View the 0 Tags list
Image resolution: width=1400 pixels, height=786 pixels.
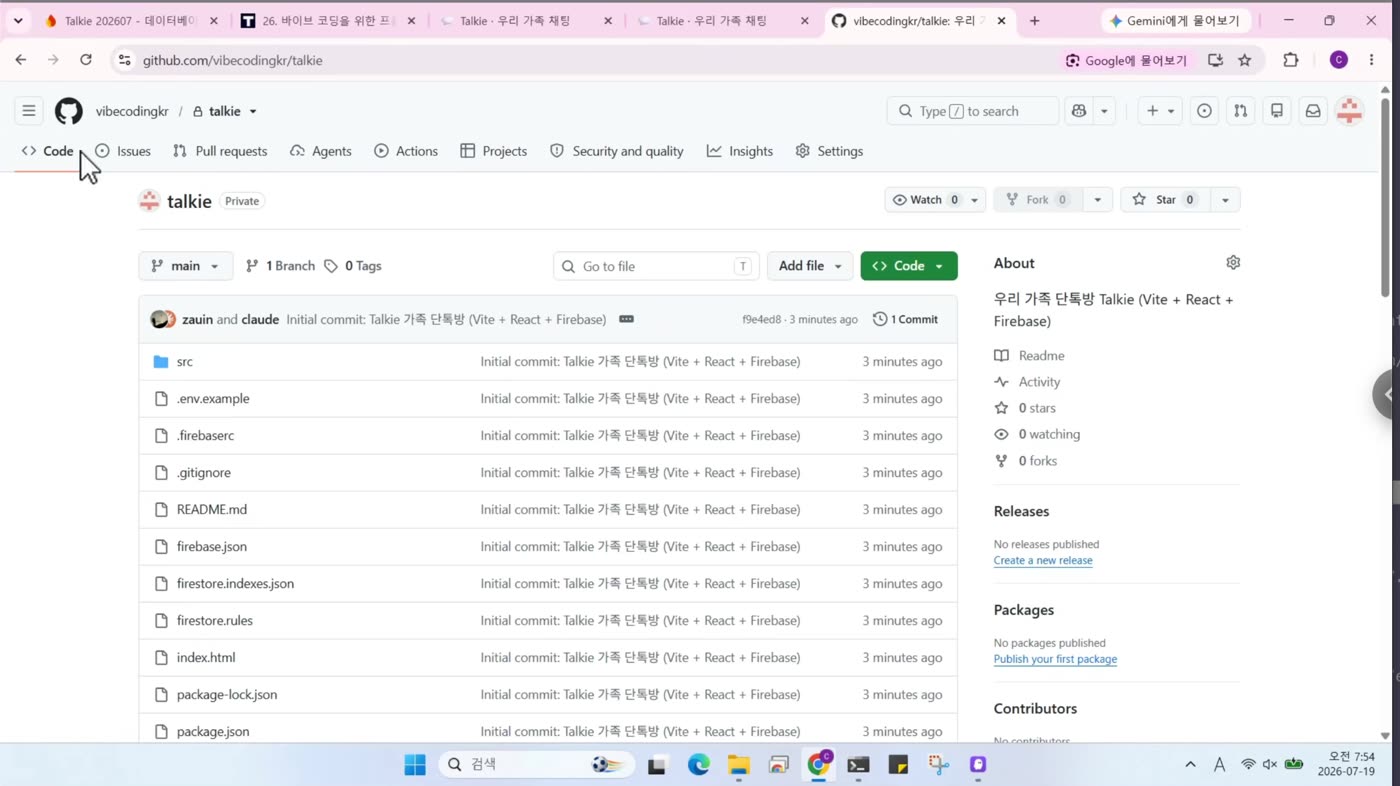352,266
